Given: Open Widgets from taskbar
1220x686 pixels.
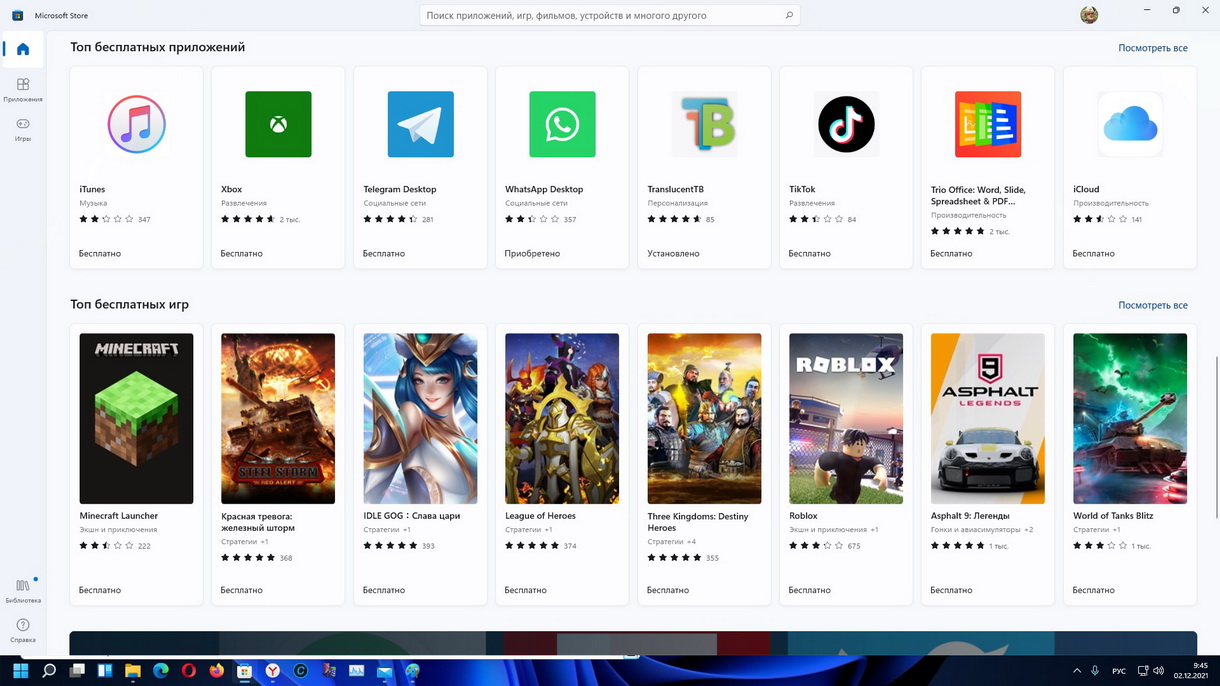Looking at the screenshot, I should (104, 671).
